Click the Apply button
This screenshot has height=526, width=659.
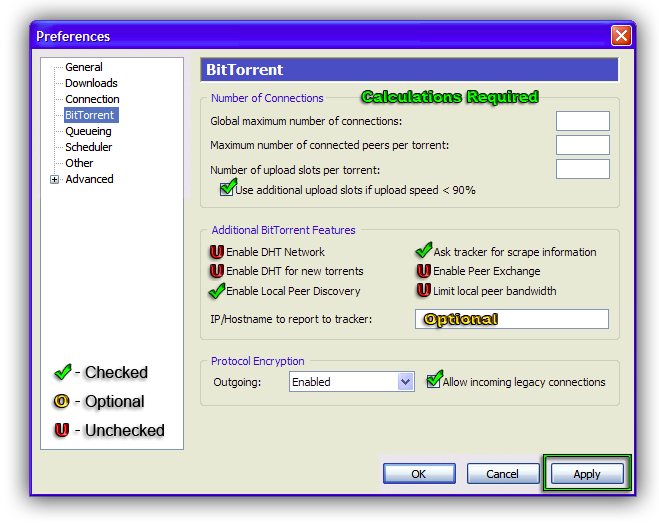click(x=587, y=474)
